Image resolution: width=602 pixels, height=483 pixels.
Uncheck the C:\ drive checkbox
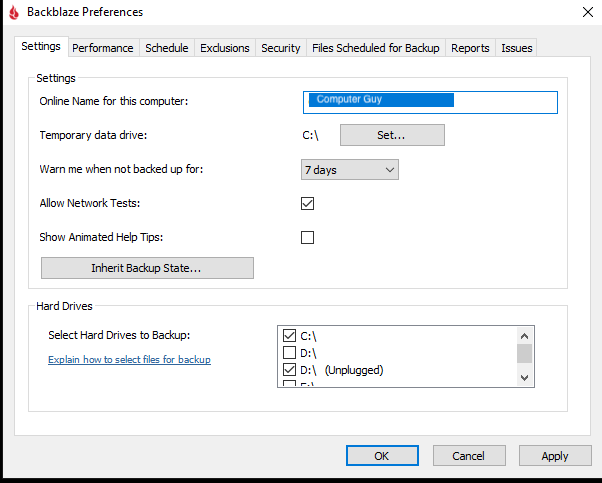(x=289, y=336)
